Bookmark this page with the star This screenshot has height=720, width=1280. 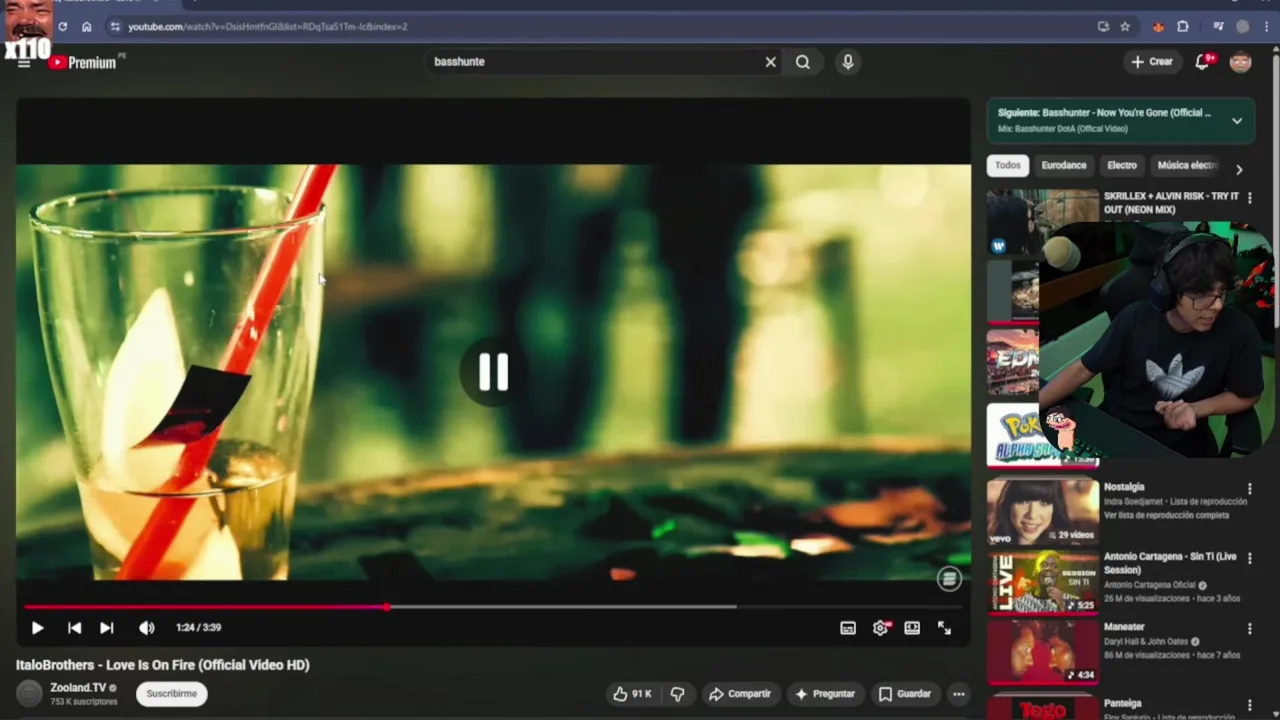click(1125, 26)
